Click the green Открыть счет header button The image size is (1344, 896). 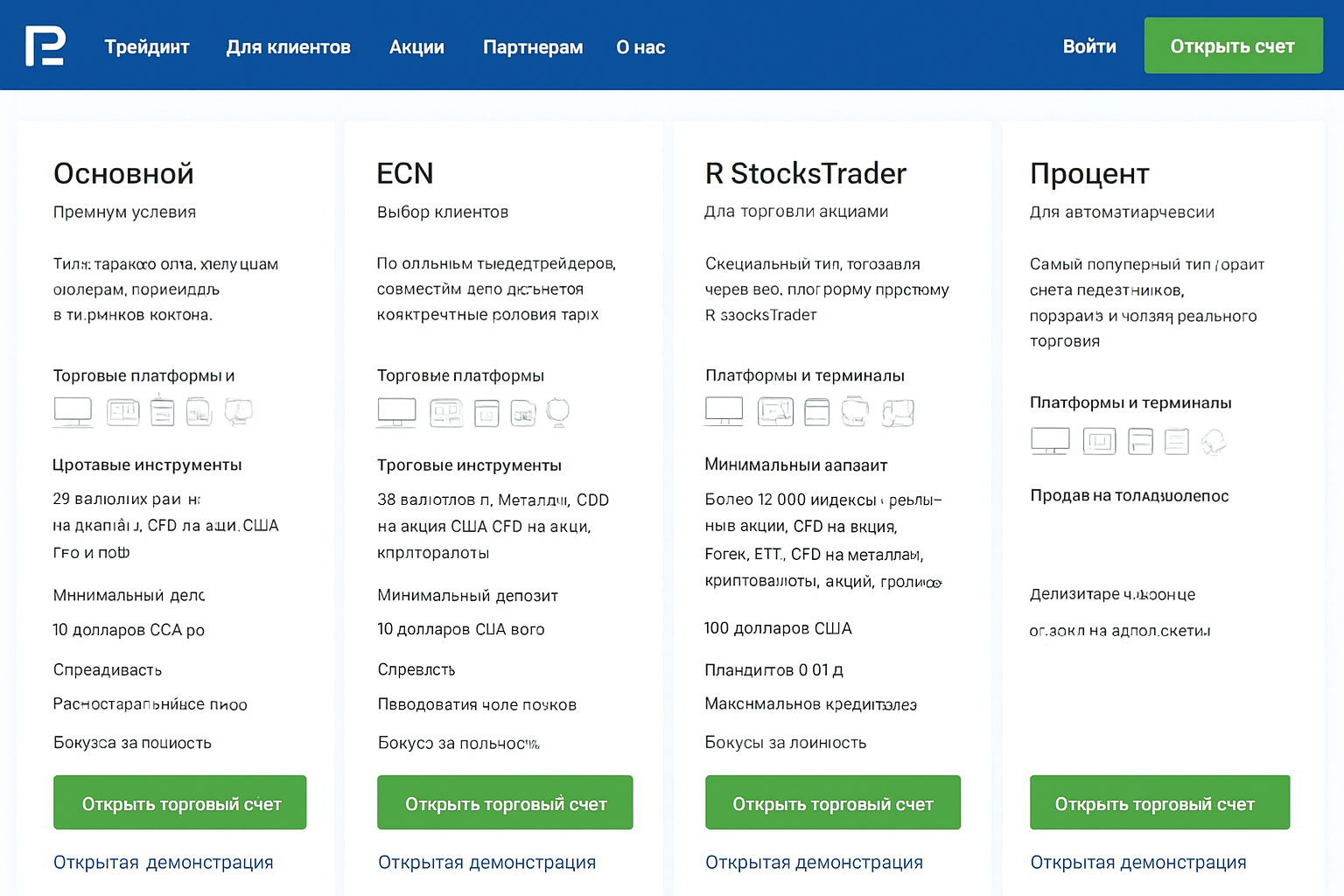click(x=1233, y=45)
